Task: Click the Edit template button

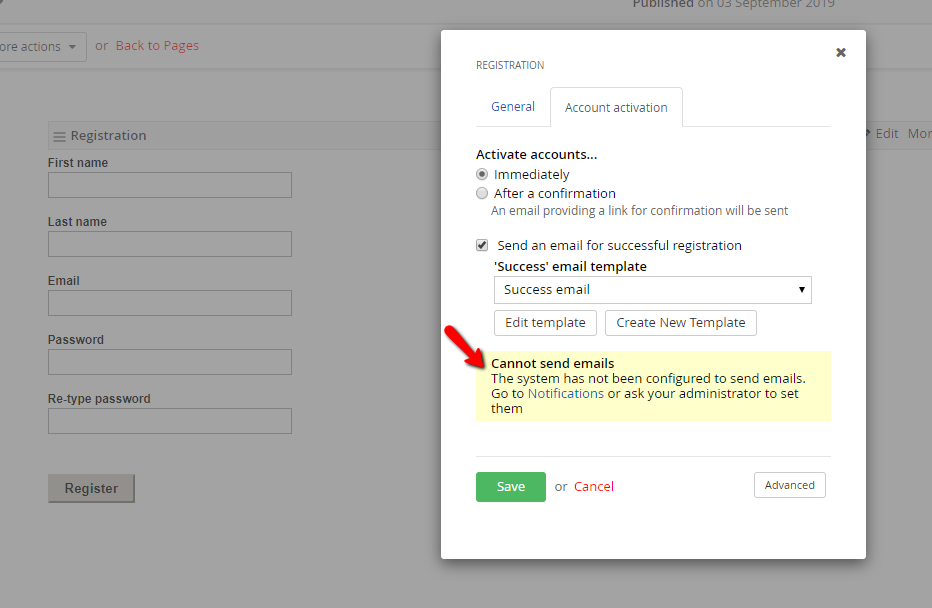Action: pyautogui.click(x=545, y=323)
